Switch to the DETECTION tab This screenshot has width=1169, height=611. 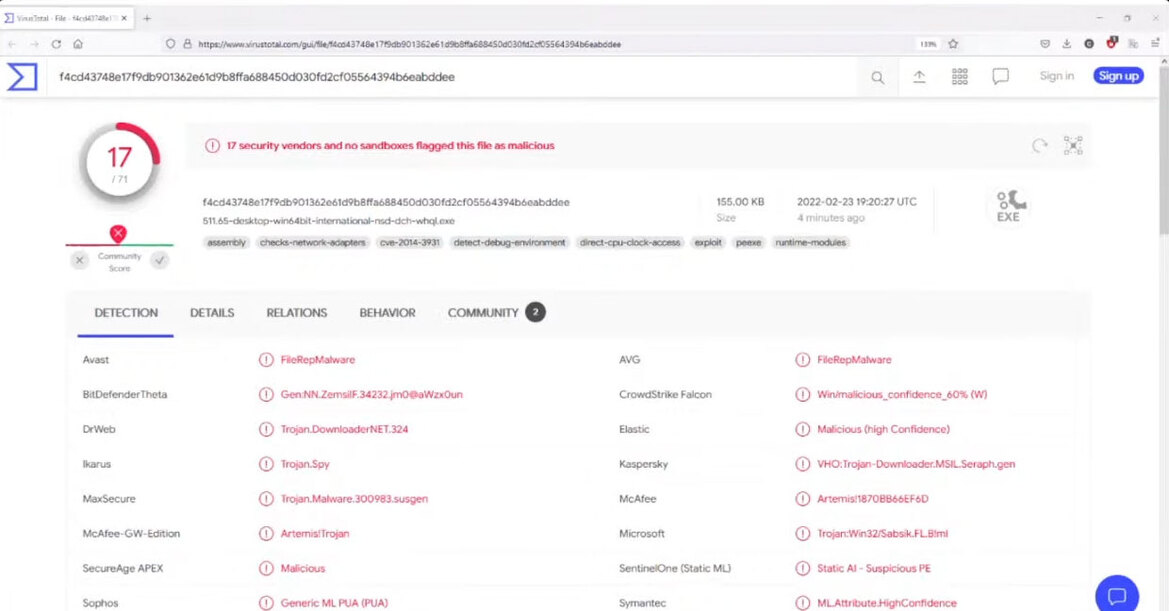click(126, 313)
